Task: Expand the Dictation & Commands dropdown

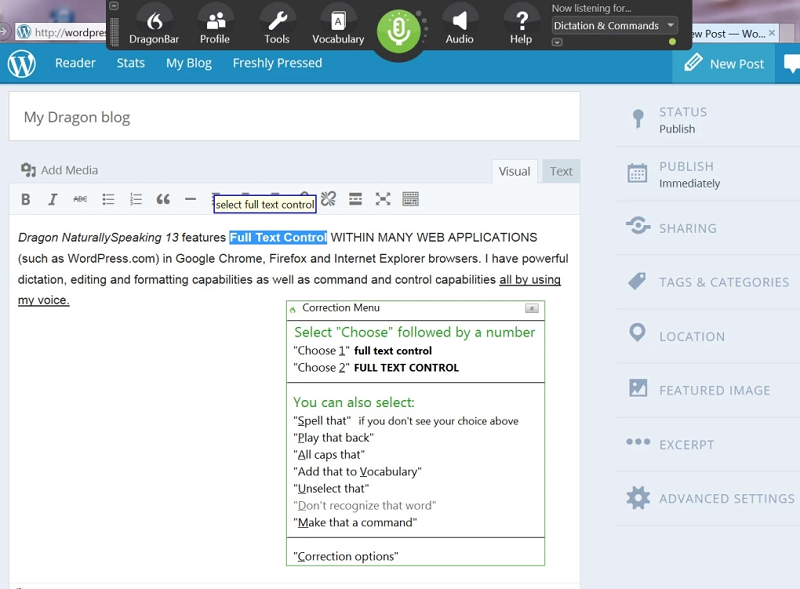Action: click(x=614, y=26)
